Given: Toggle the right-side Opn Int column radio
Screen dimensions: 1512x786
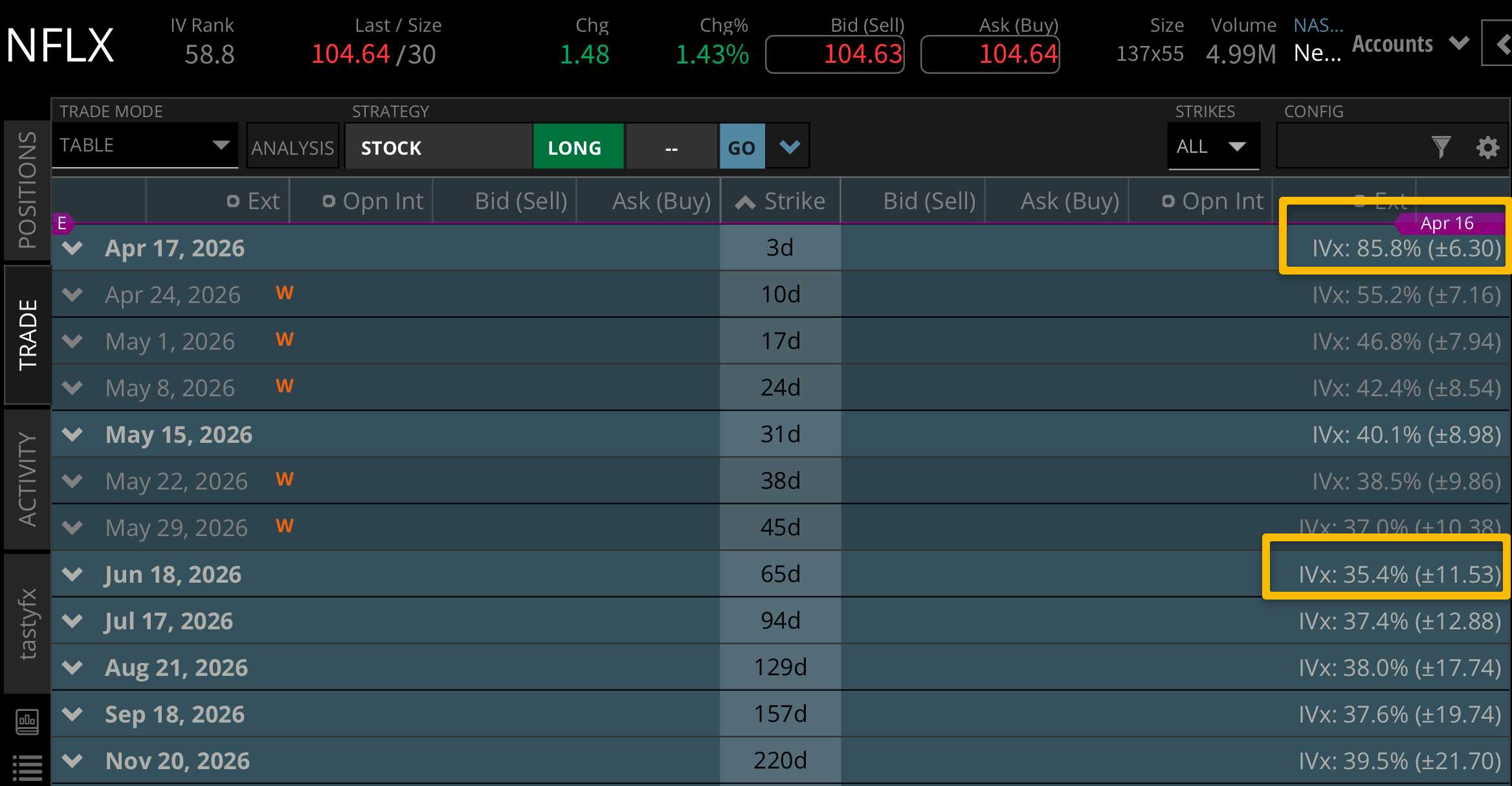Looking at the screenshot, I should [x=1168, y=201].
